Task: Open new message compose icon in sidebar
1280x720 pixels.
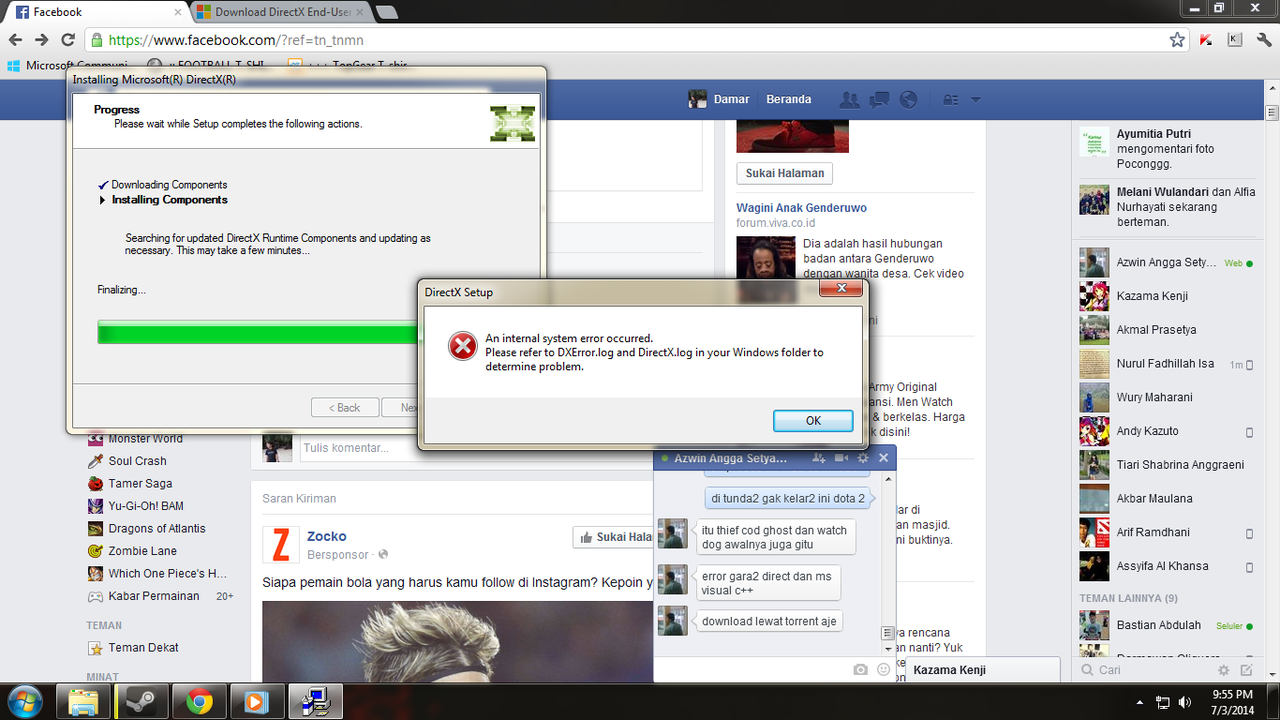Action: pos(1246,670)
